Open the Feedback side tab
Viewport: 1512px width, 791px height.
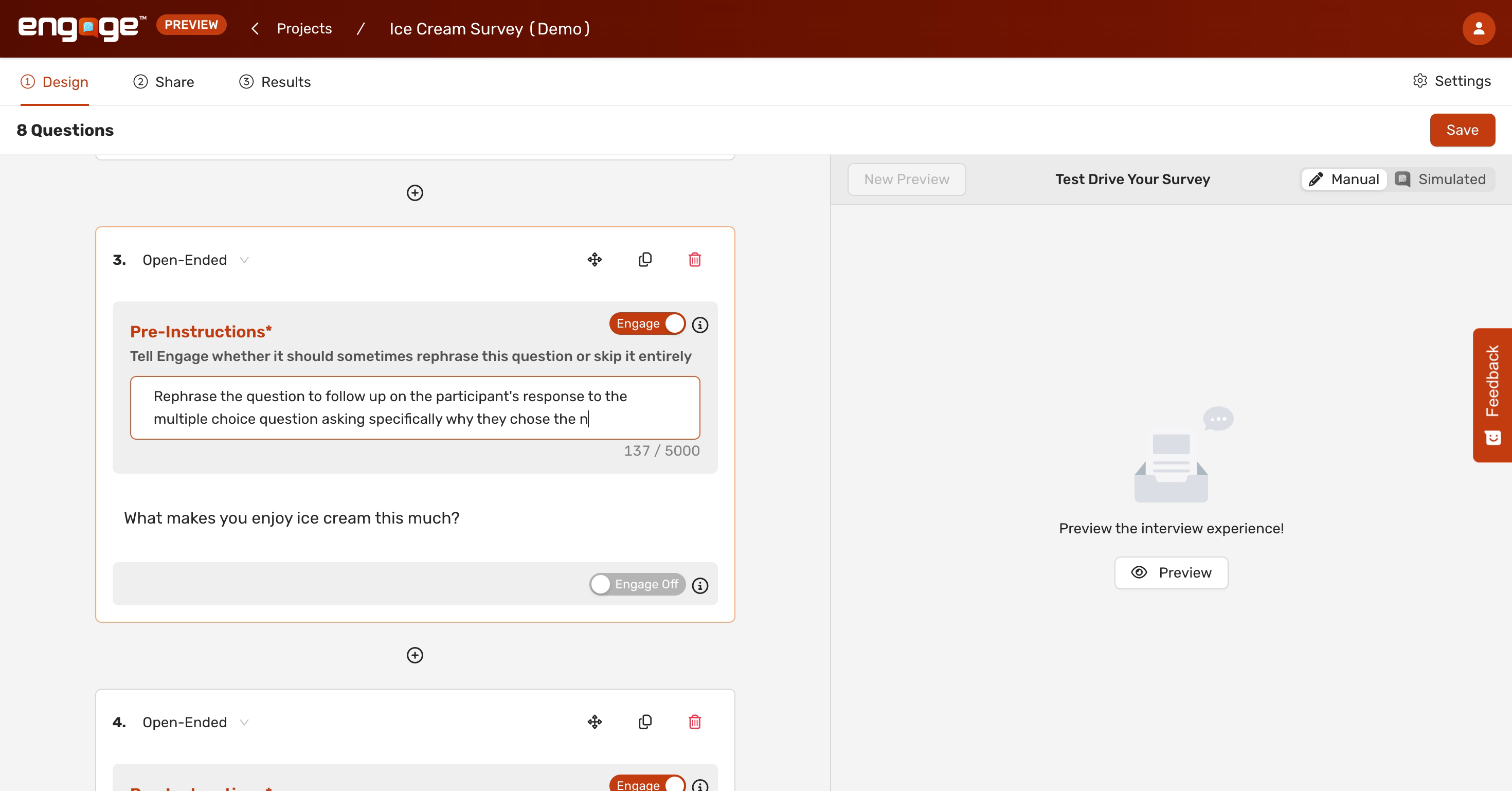coord(1492,395)
